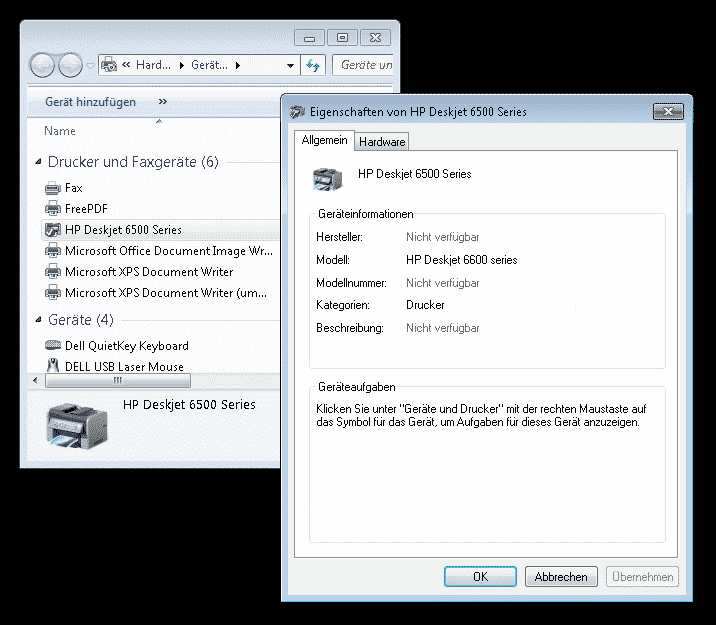716x625 pixels.
Task: Click HP Deskjet 6500 Series details pane title
Action: tap(189, 404)
